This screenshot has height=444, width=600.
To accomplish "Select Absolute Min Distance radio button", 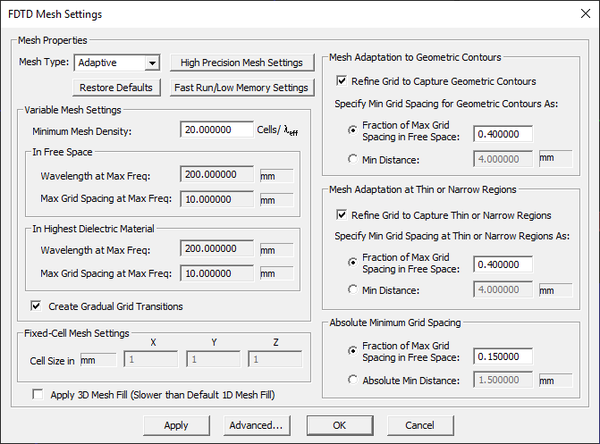I will [351, 380].
